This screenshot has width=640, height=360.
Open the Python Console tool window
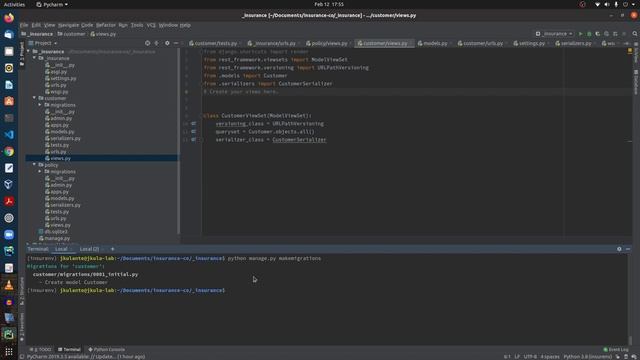(x=107, y=349)
